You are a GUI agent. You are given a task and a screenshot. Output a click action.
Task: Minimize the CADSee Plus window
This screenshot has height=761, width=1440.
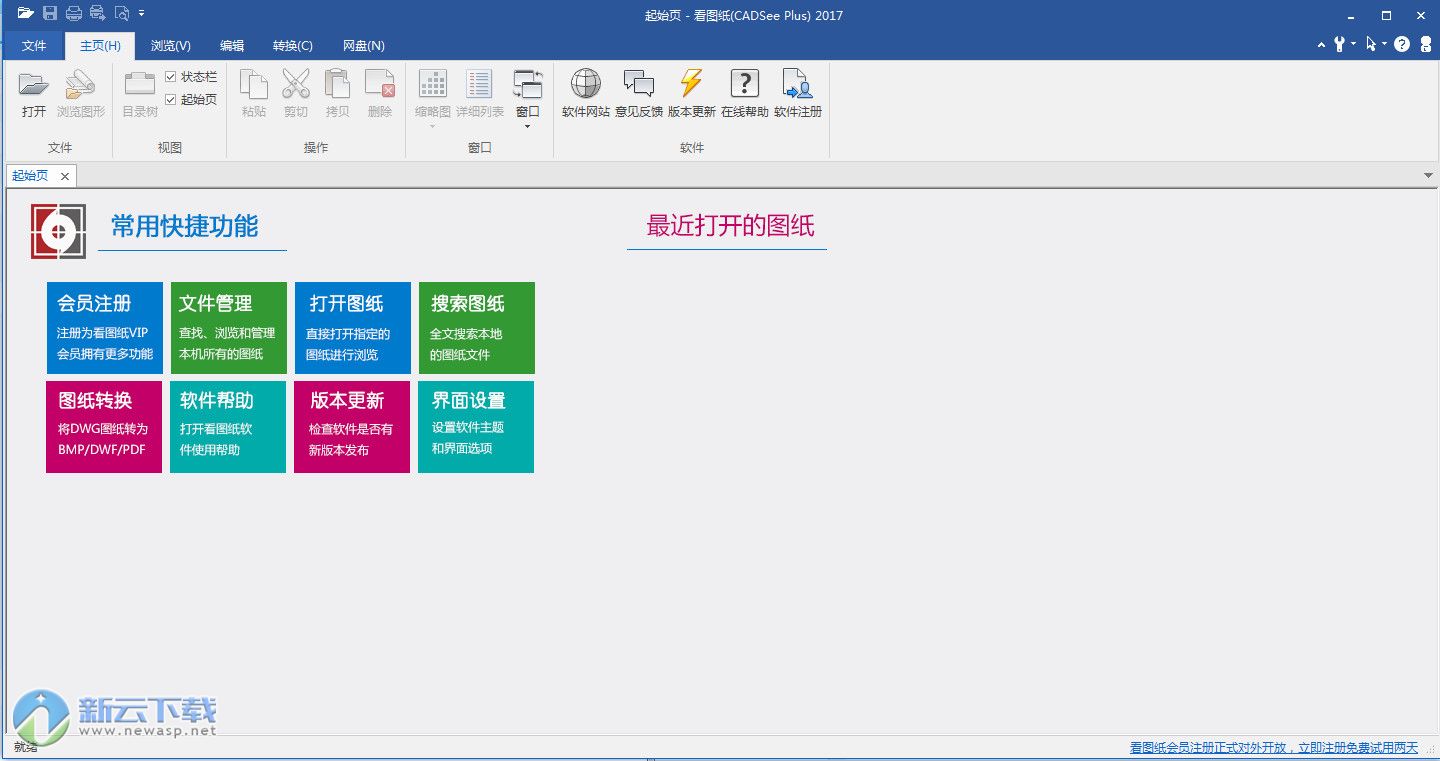pyautogui.click(x=1351, y=15)
